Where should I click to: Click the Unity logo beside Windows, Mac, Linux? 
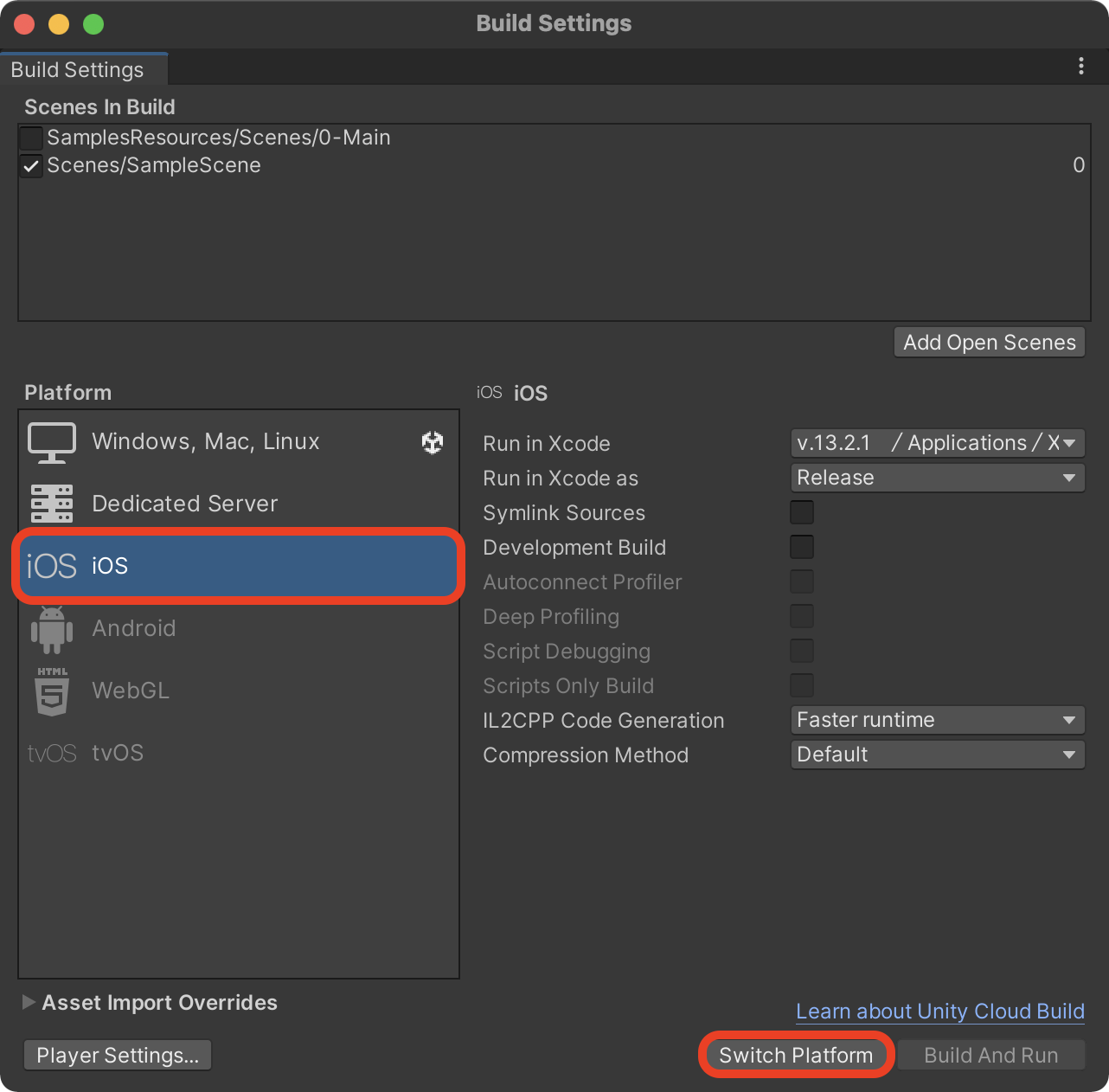coord(433,442)
